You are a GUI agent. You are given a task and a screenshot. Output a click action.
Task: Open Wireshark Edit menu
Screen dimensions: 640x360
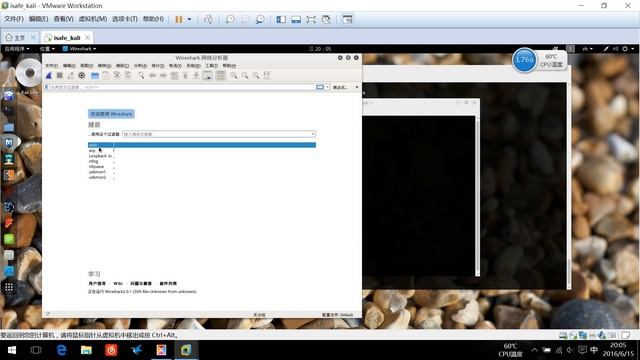[69, 66]
